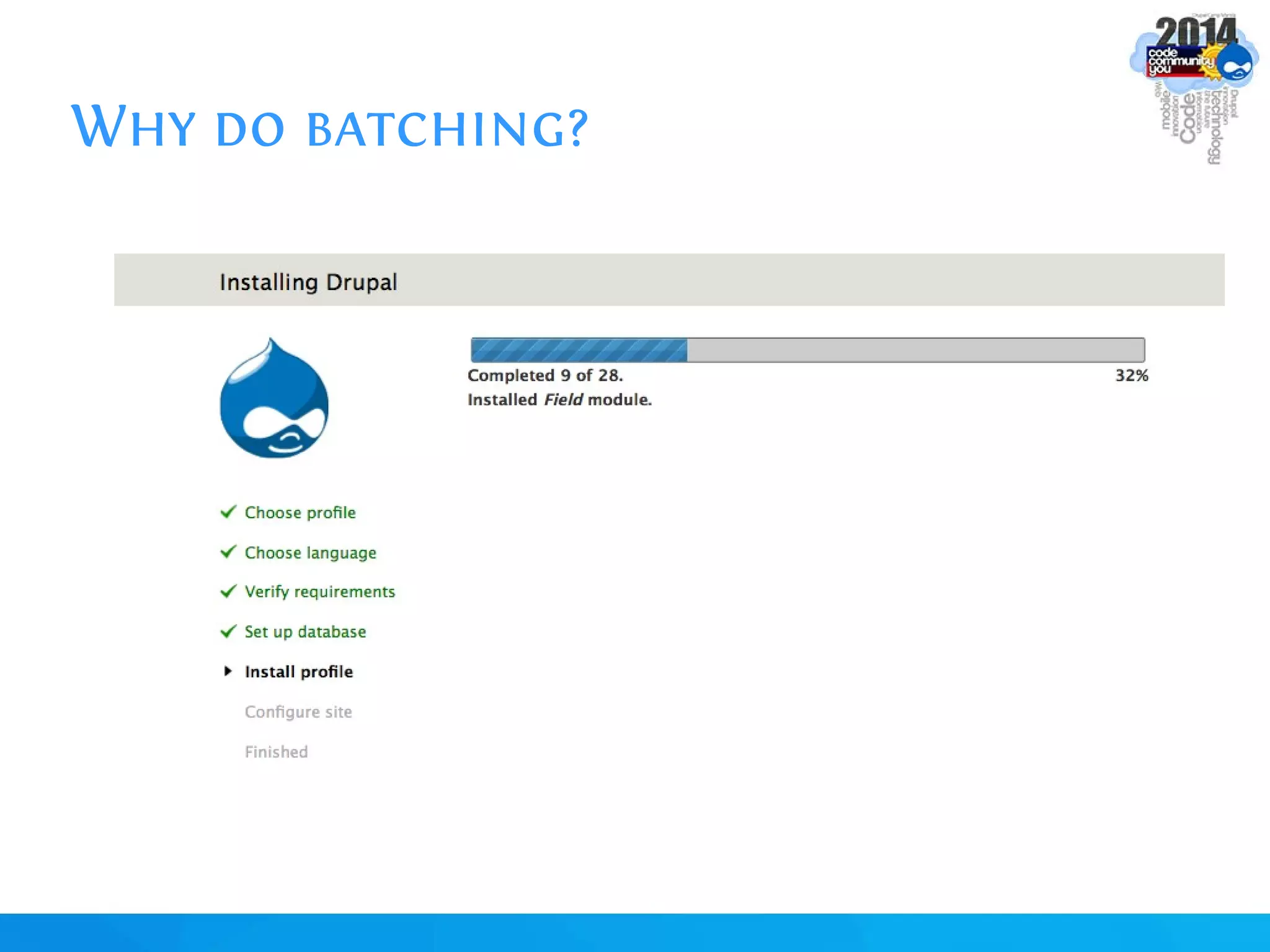Click the Installing Drupal heading

pos(308,283)
